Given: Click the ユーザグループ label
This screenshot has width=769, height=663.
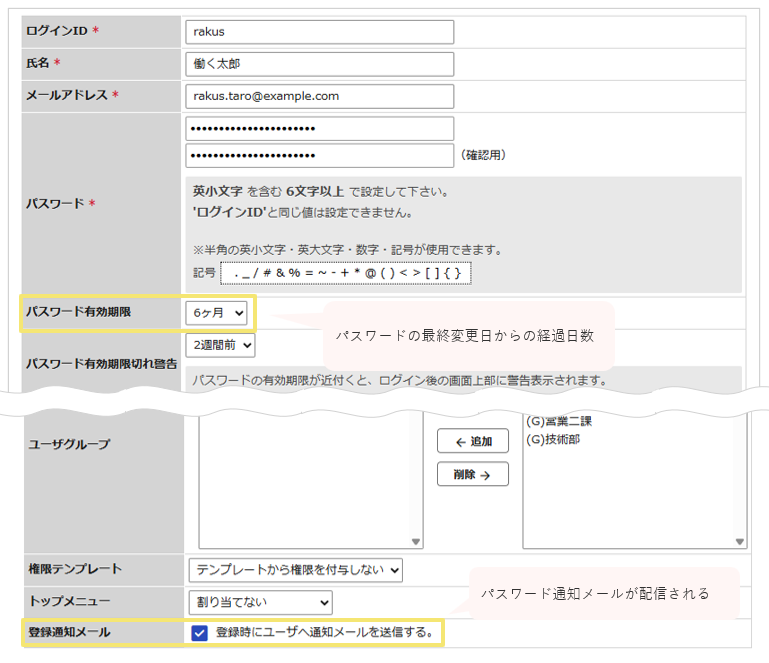Looking at the screenshot, I should pyautogui.click(x=69, y=444).
